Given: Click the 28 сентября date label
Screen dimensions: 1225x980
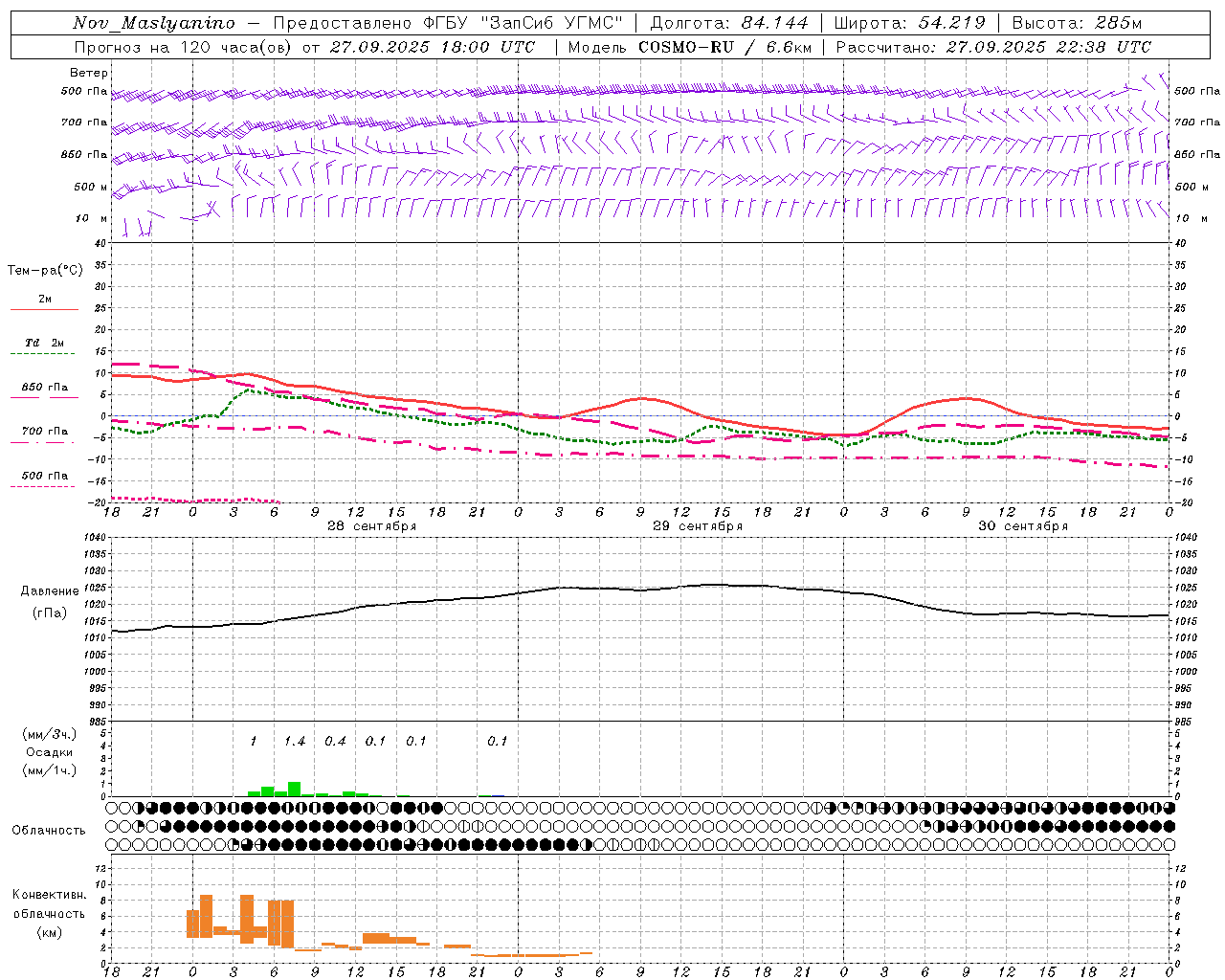Looking at the screenshot, I should (371, 526).
